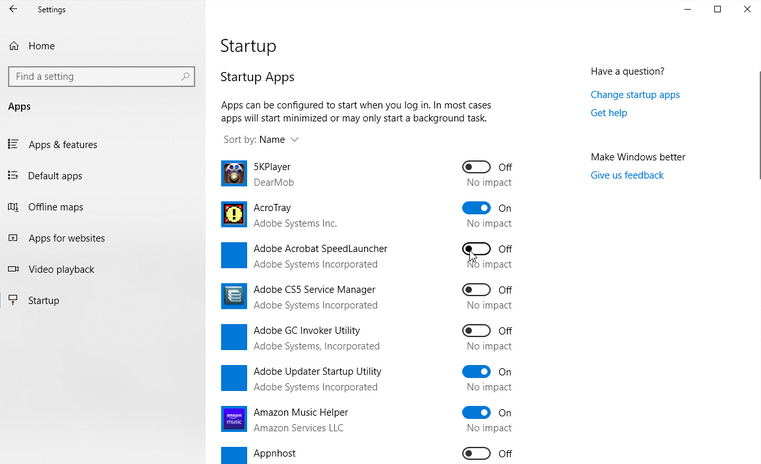This screenshot has width=761, height=464.
Task: Click the Appnhost app icon
Action: pos(234,455)
